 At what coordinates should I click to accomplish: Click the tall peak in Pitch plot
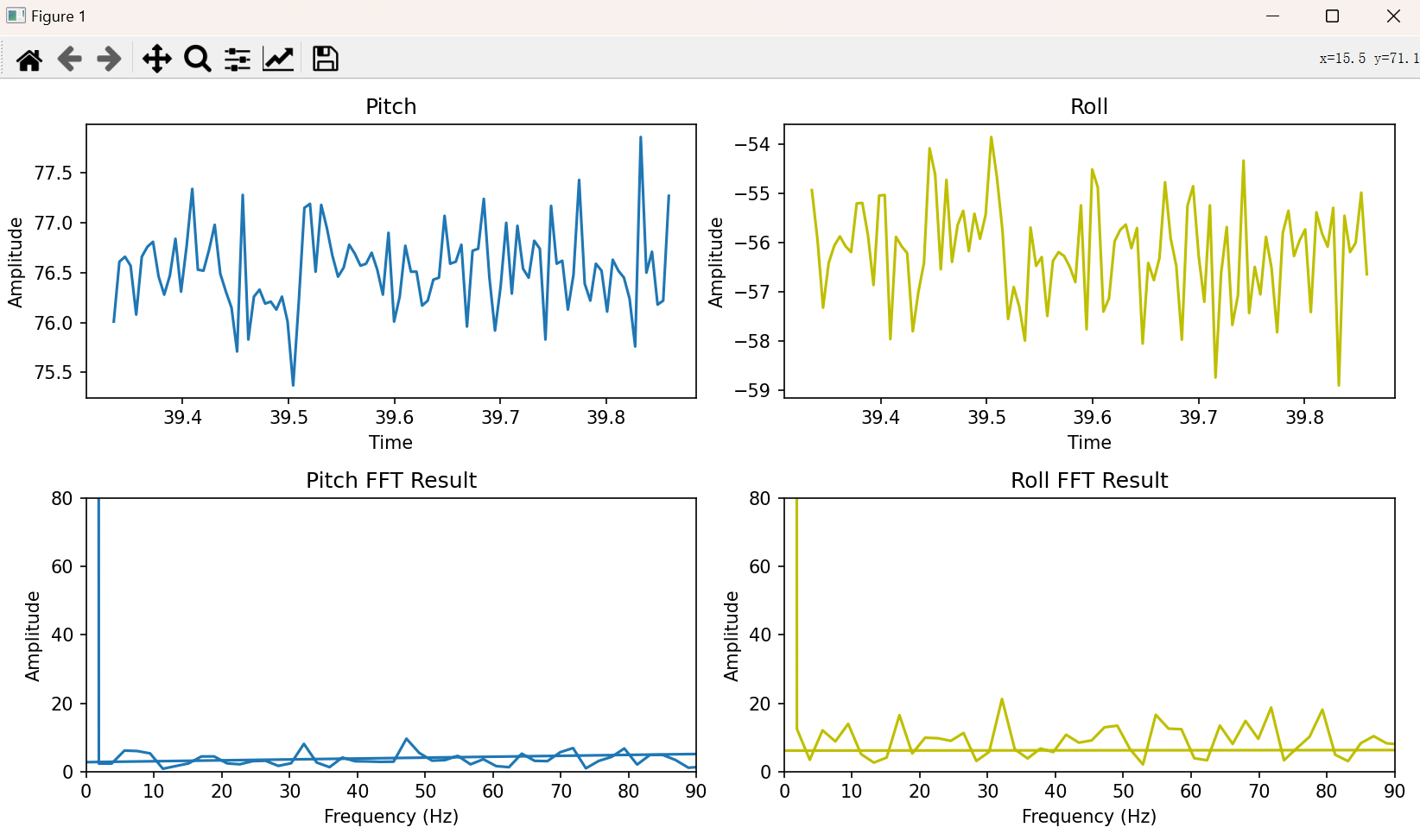(x=640, y=138)
